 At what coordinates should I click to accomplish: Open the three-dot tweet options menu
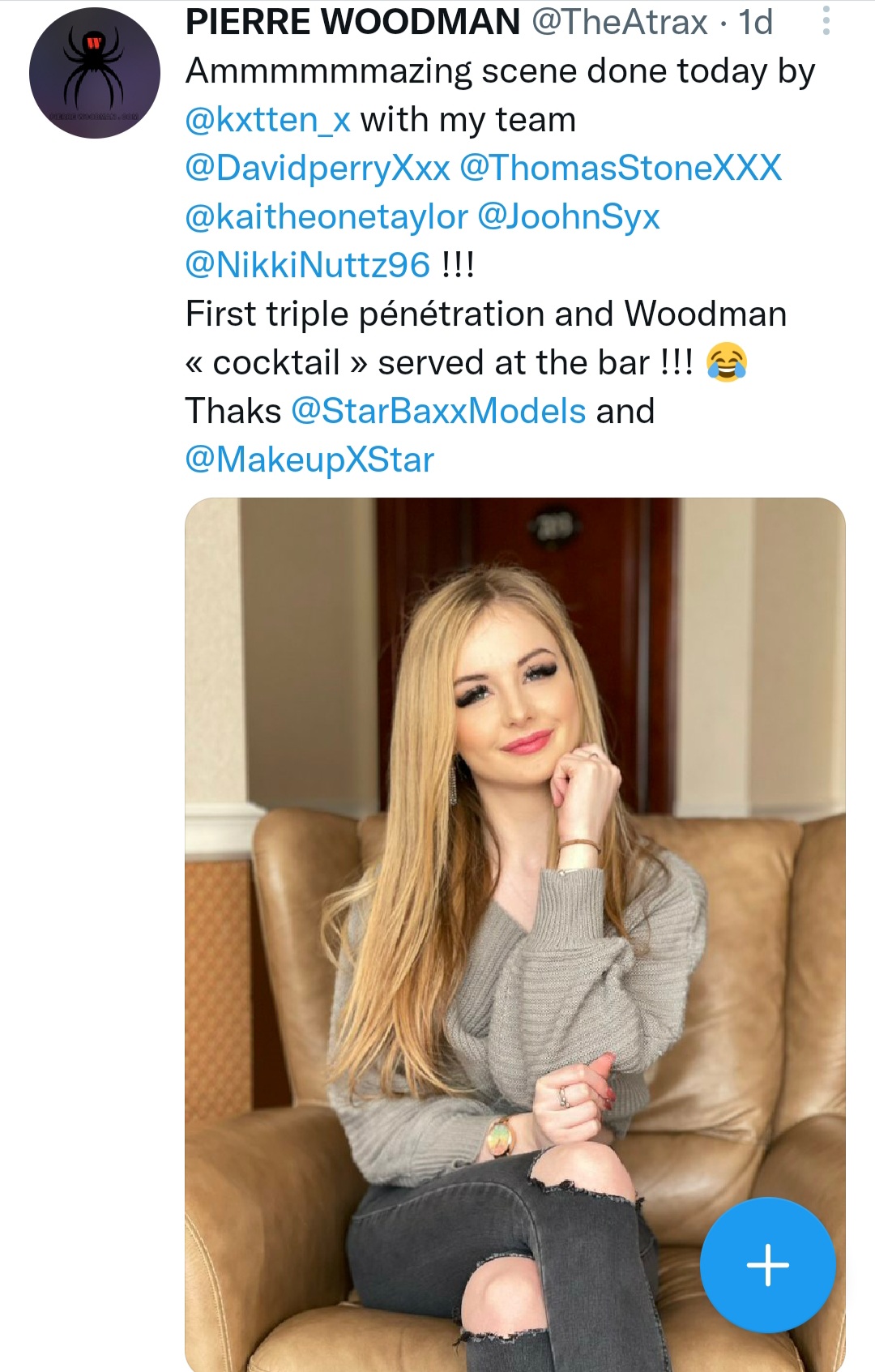click(826, 21)
